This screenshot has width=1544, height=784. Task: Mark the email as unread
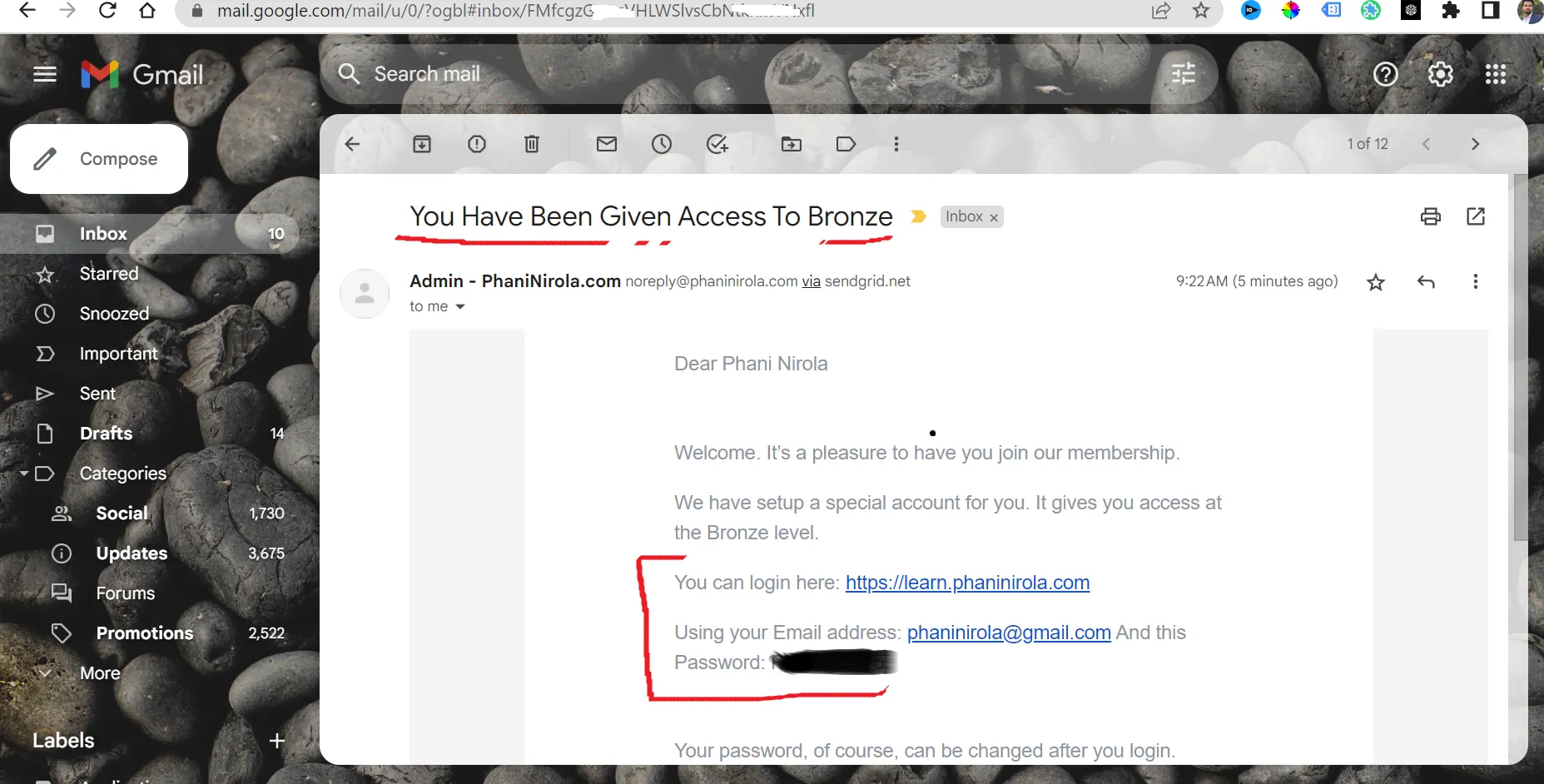[607, 144]
